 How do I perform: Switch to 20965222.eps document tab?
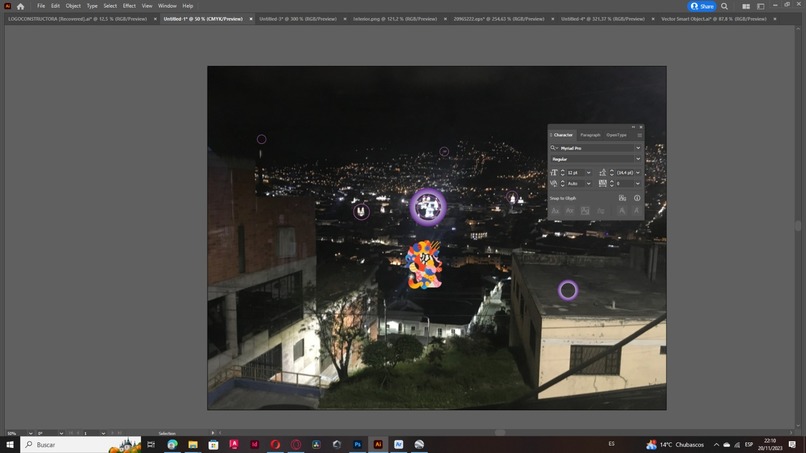pyautogui.click(x=499, y=19)
